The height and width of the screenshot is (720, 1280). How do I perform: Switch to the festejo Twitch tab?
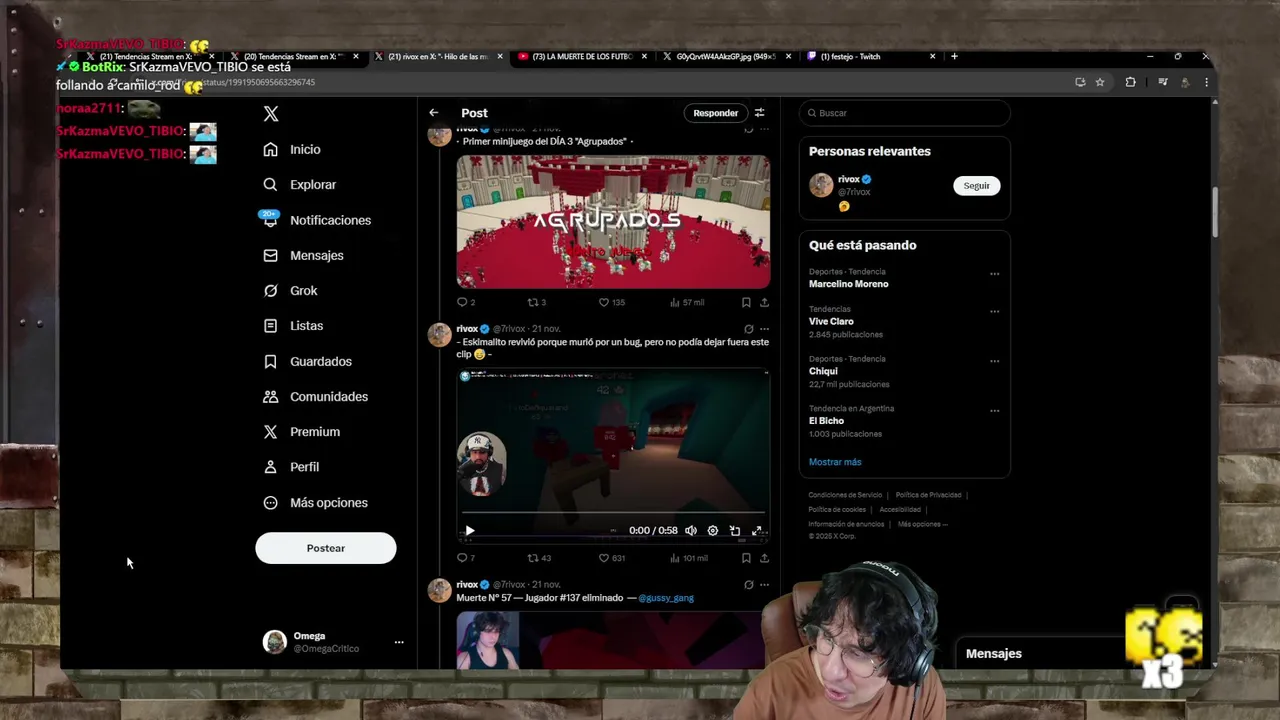pyautogui.click(x=870, y=57)
